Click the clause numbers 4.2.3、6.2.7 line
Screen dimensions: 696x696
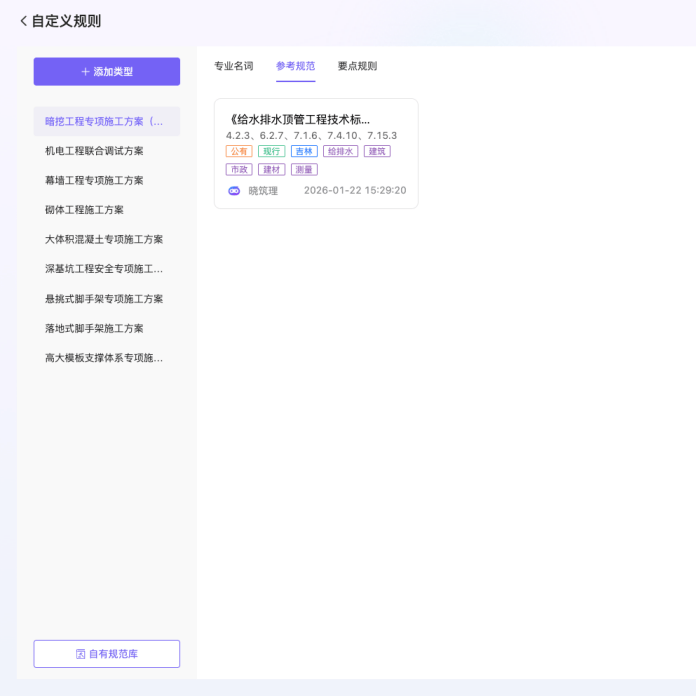(311, 135)
